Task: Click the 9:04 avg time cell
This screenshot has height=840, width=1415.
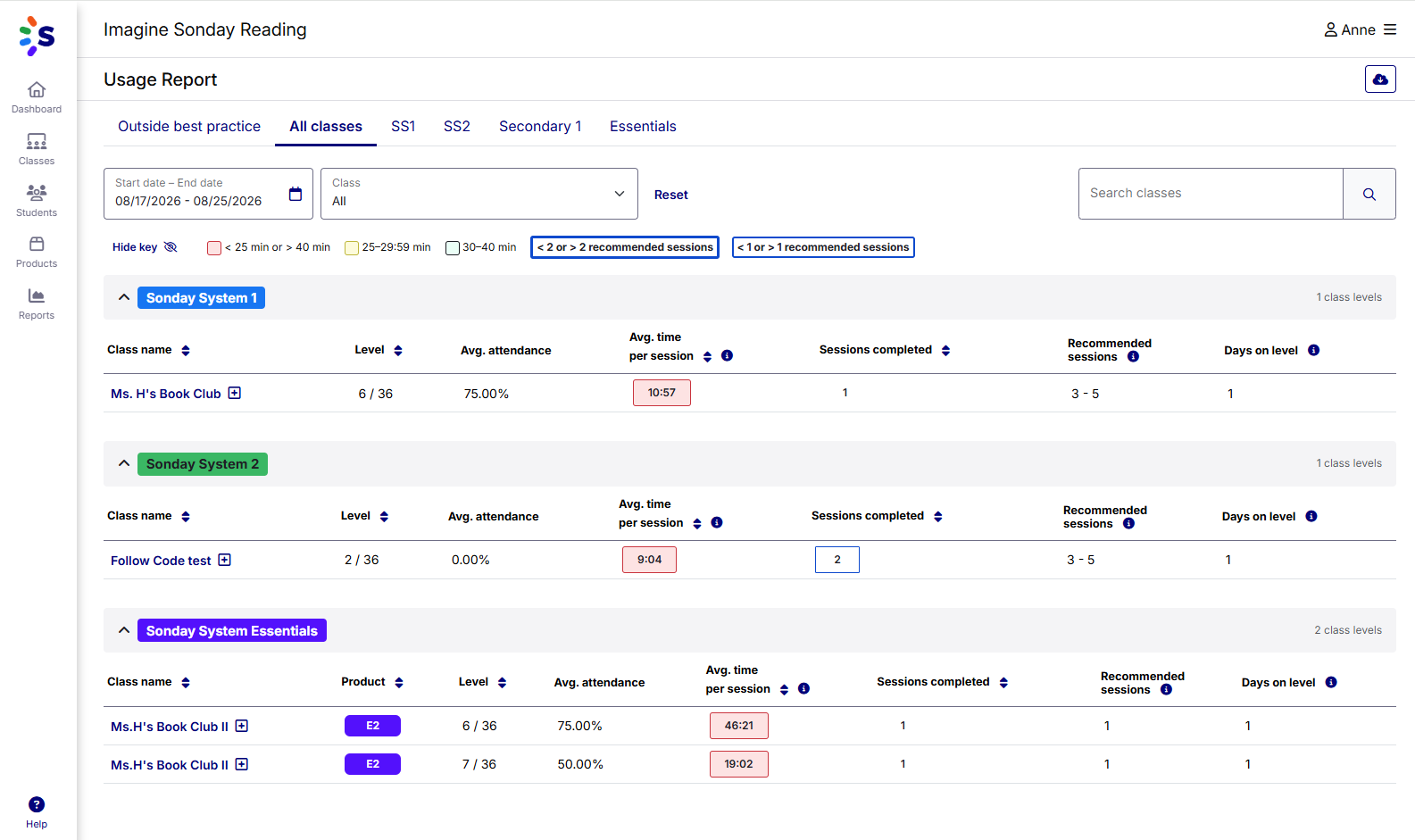Action: [x=649, y=560]
